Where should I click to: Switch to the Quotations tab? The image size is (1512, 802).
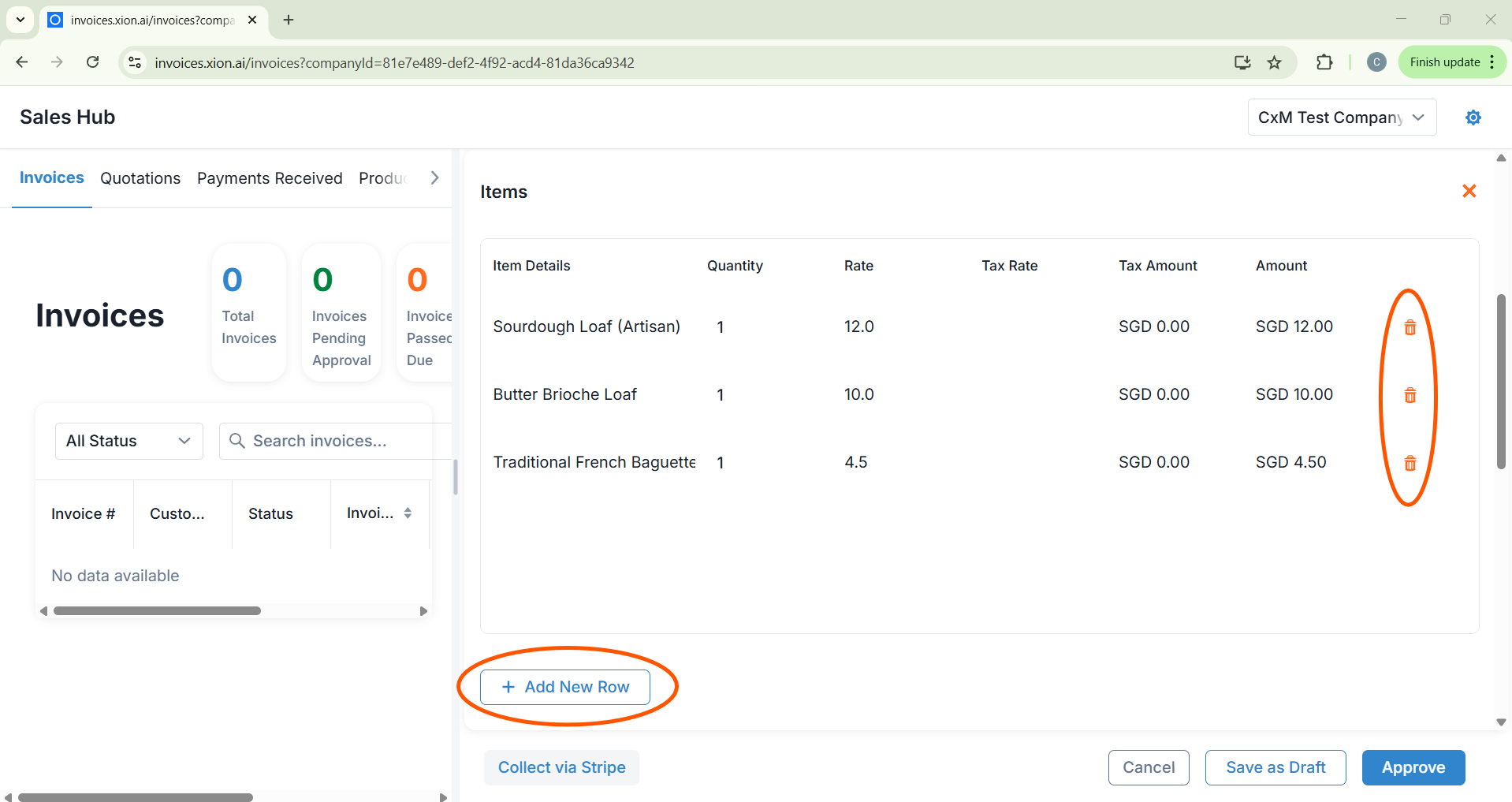[140, 178]
